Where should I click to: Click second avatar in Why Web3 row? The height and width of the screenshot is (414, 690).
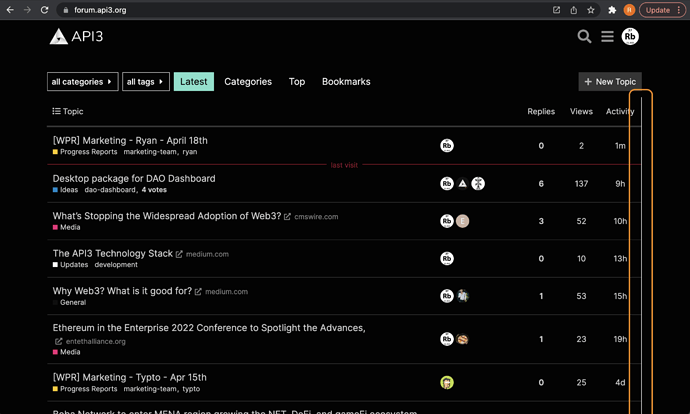click(x=462, y=296)
